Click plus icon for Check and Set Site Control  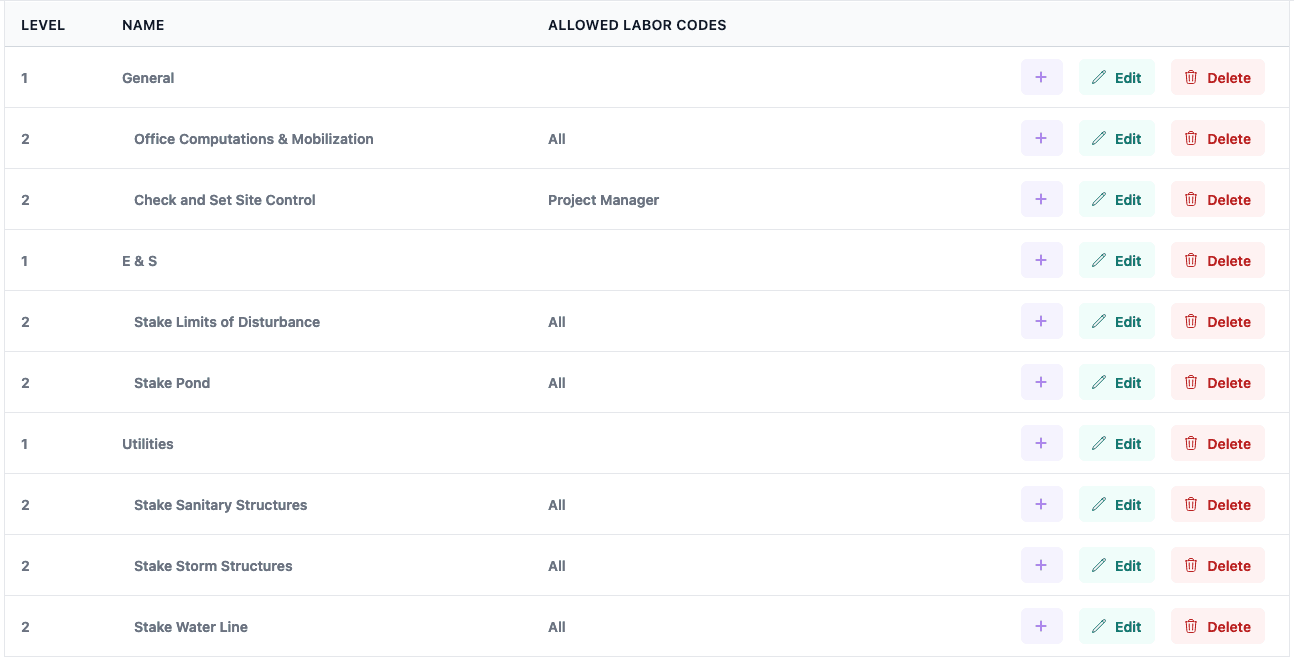click(1041, 200)
